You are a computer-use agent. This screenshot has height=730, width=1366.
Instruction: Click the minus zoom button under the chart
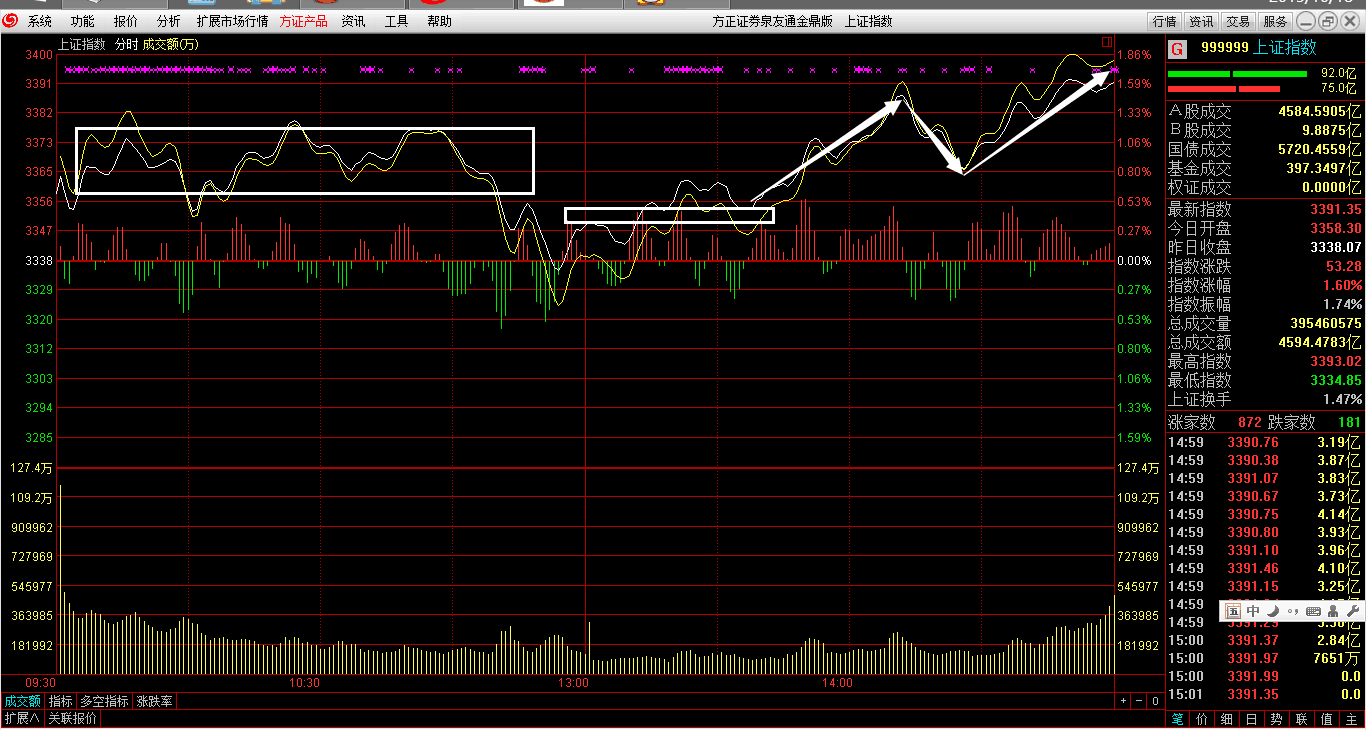point(1140,702)
